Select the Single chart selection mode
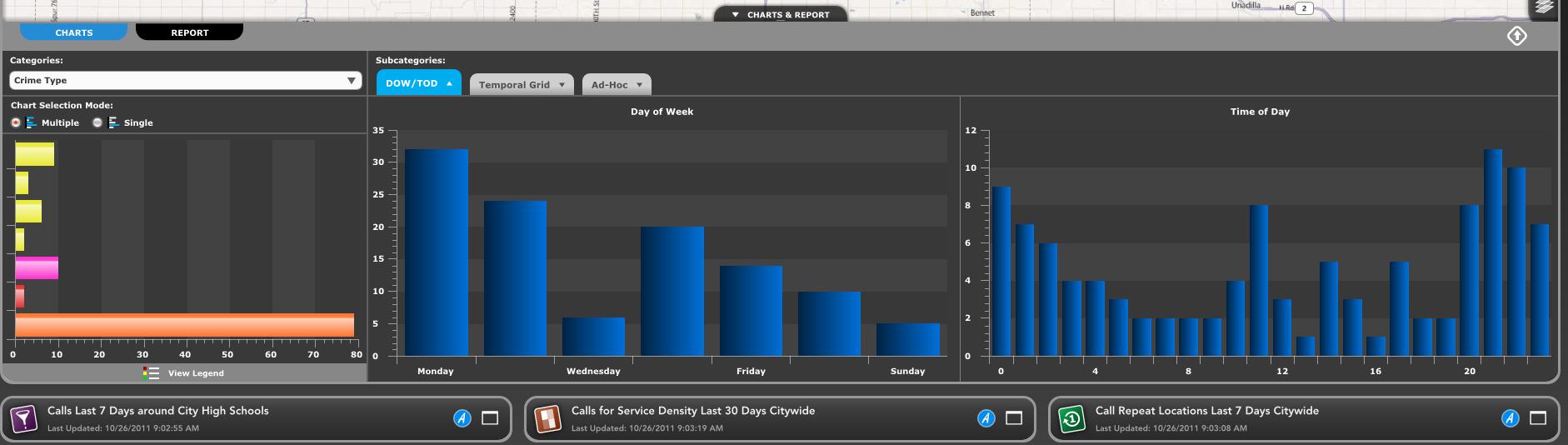 pyautogui.click(x=97, y=122)
